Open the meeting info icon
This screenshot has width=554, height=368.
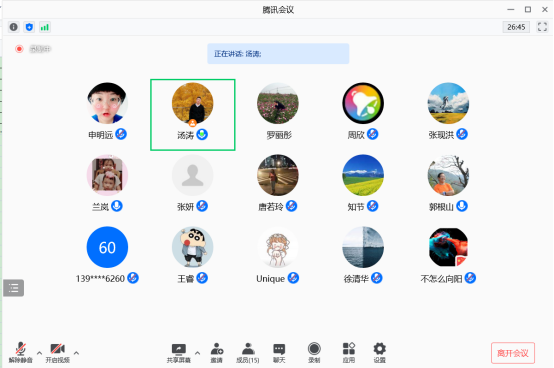point(13,27)
